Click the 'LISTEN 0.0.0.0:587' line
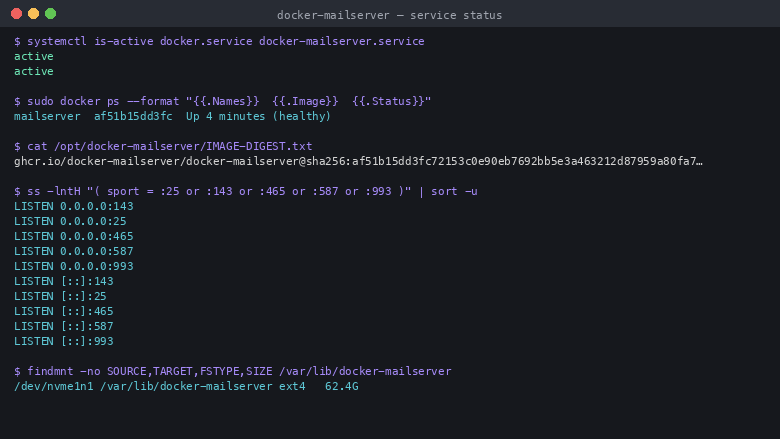780x439 pixels. (74, 251)
